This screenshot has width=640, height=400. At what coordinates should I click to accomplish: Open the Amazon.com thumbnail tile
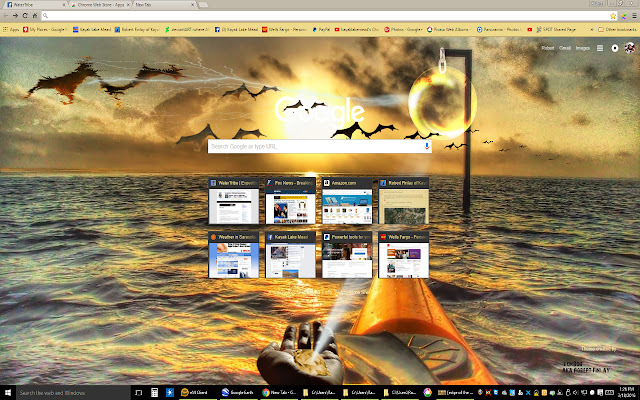point(347,200)
